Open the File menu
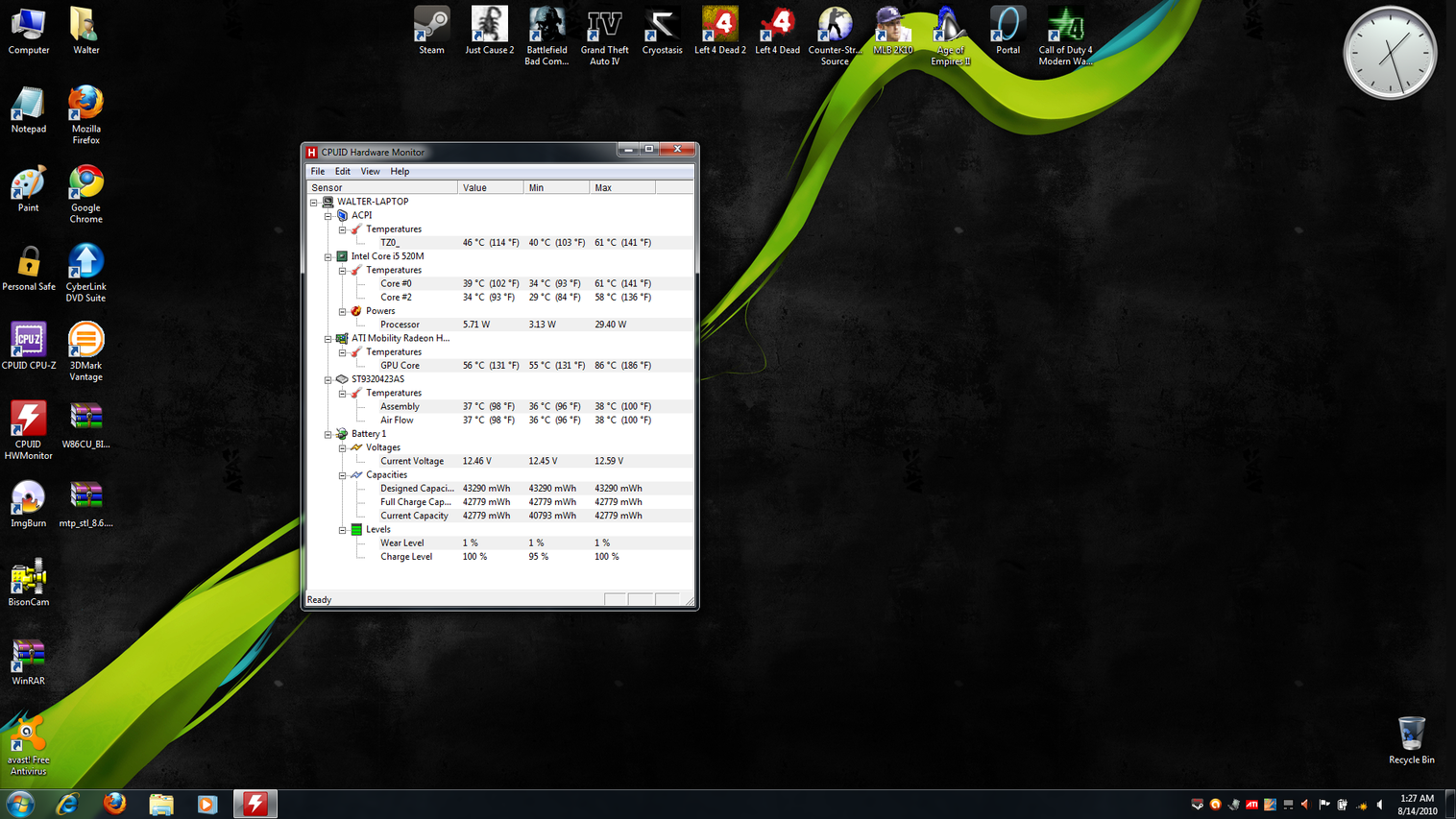Image resolution: width=1456 pixels, height=819 pixels. click(317, 172)
